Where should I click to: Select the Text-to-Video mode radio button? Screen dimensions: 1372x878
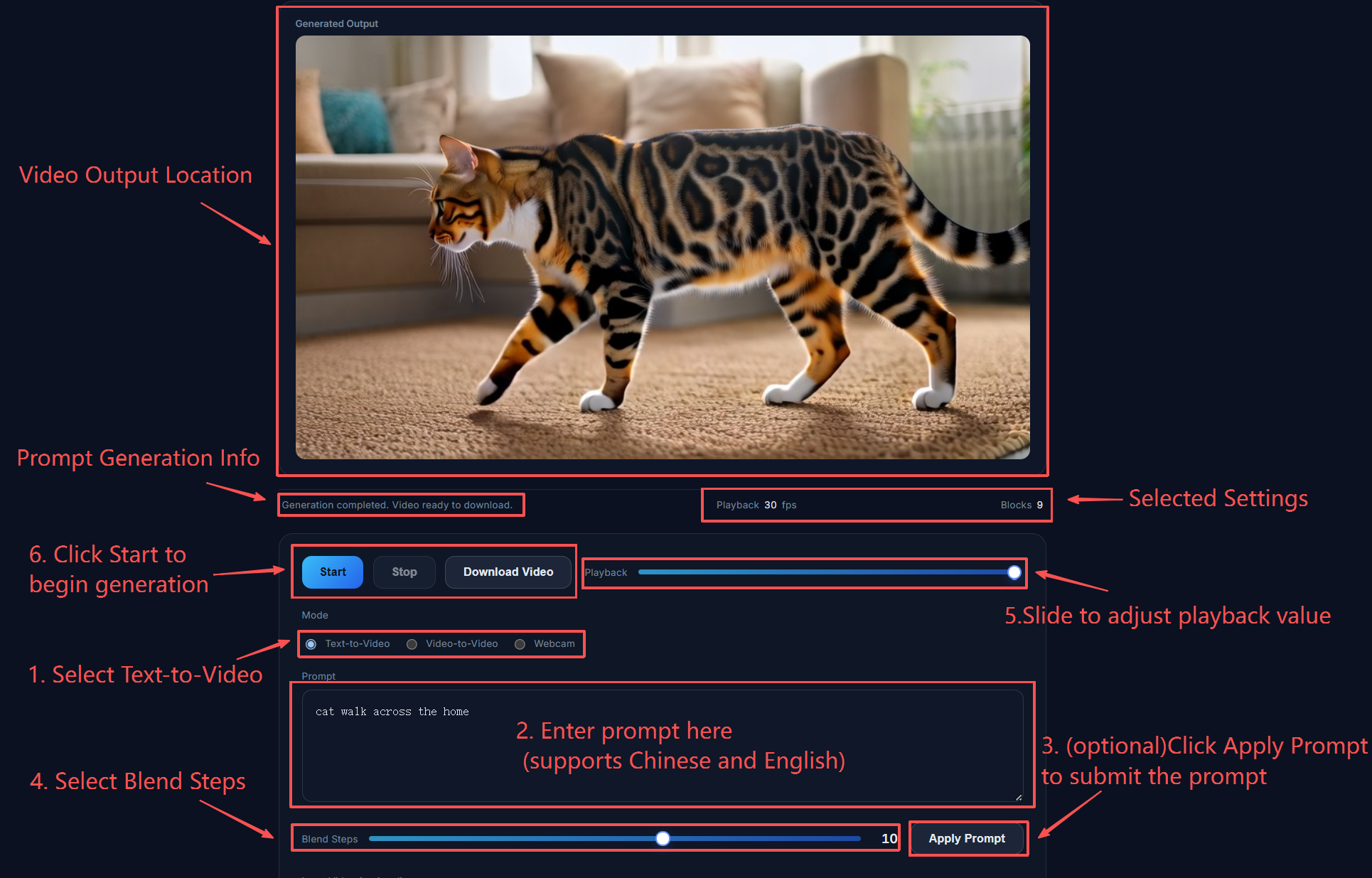[x=311, y=644]
